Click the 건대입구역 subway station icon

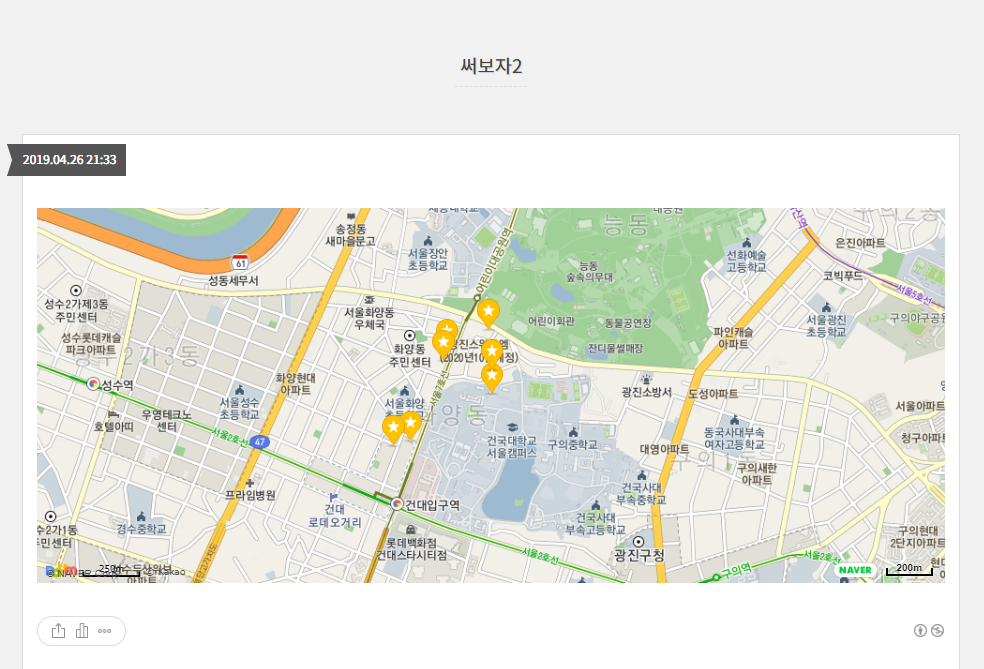(397, 504)
